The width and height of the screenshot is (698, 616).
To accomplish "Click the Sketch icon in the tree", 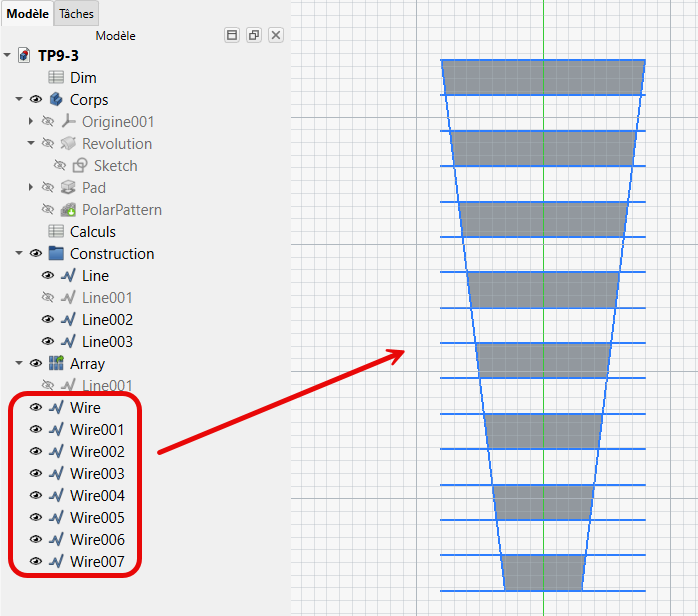I will point(80,166).
